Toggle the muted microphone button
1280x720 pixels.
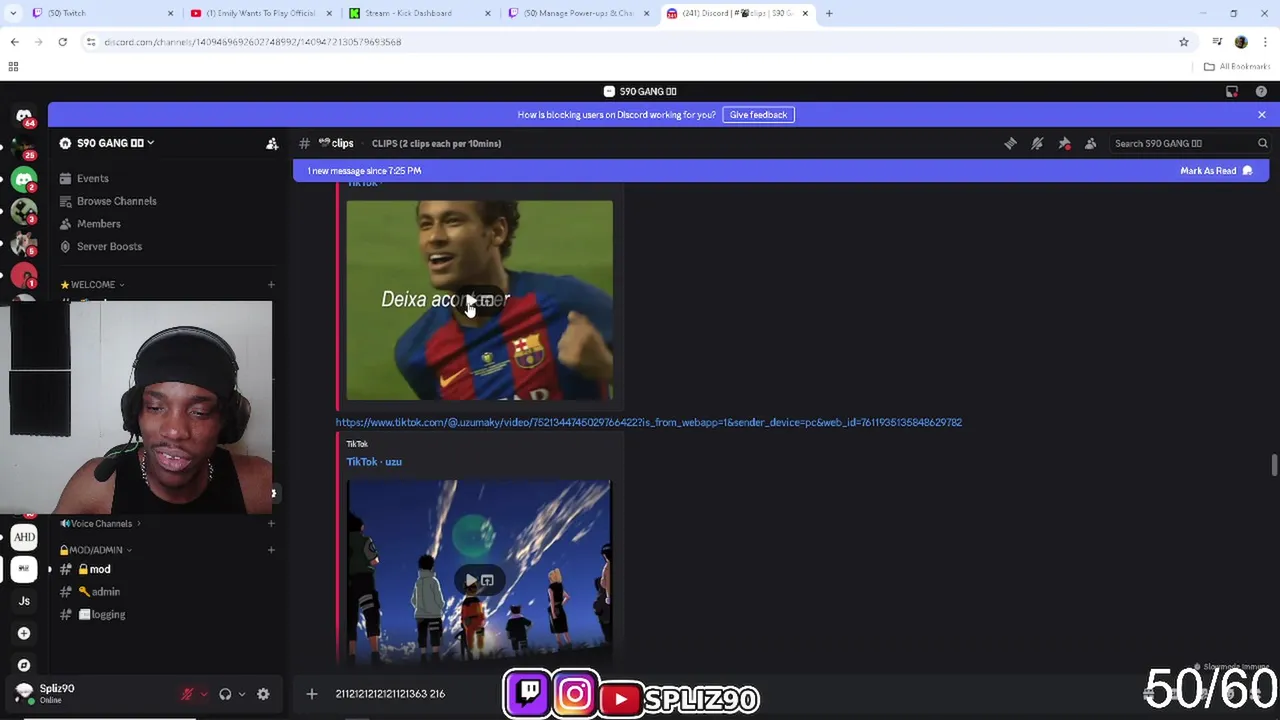coord(187,694)
